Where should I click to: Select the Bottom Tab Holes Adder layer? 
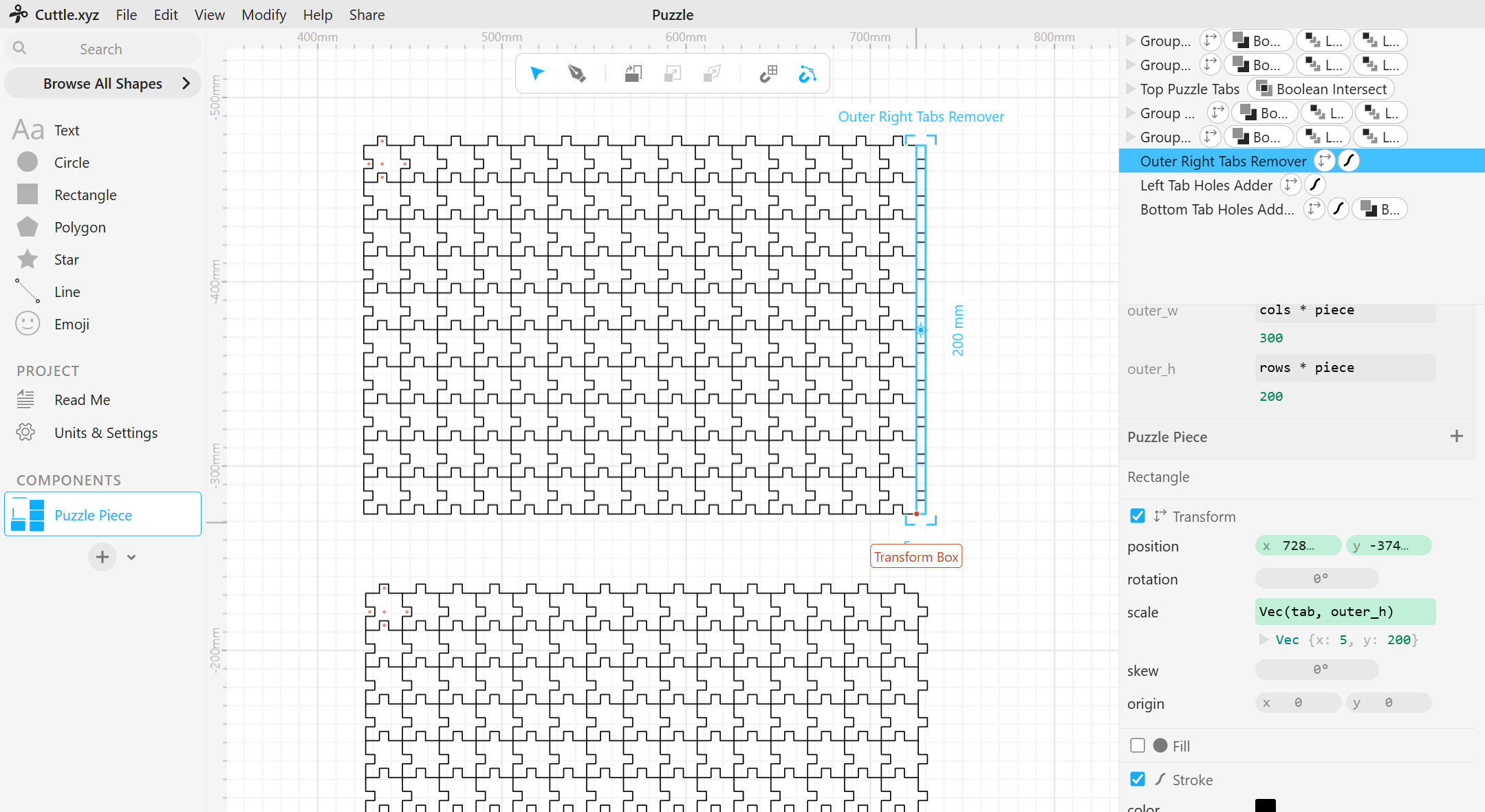coord(1217,209)
